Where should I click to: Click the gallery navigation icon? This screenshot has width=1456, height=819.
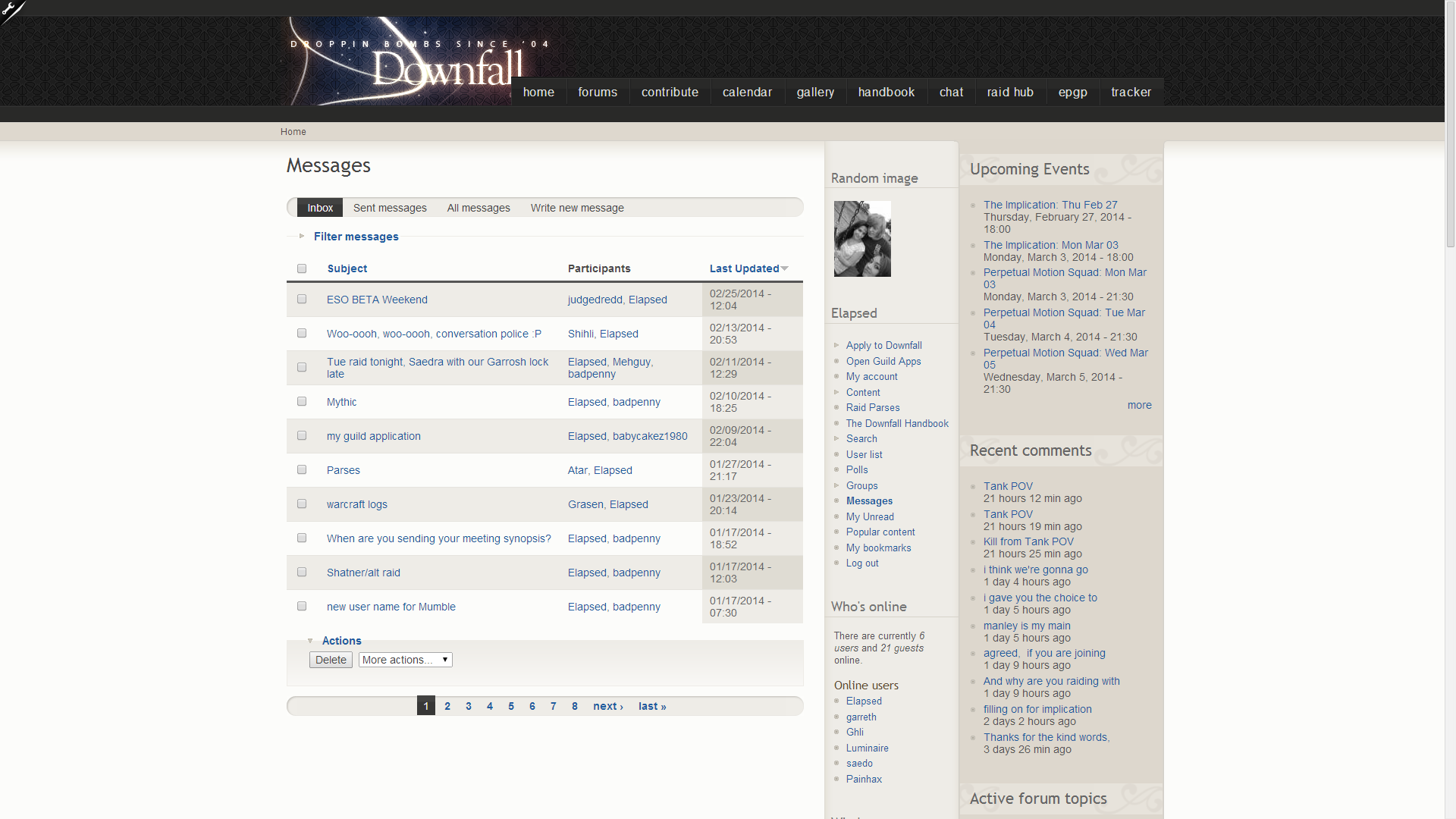(x=815, y=92)
